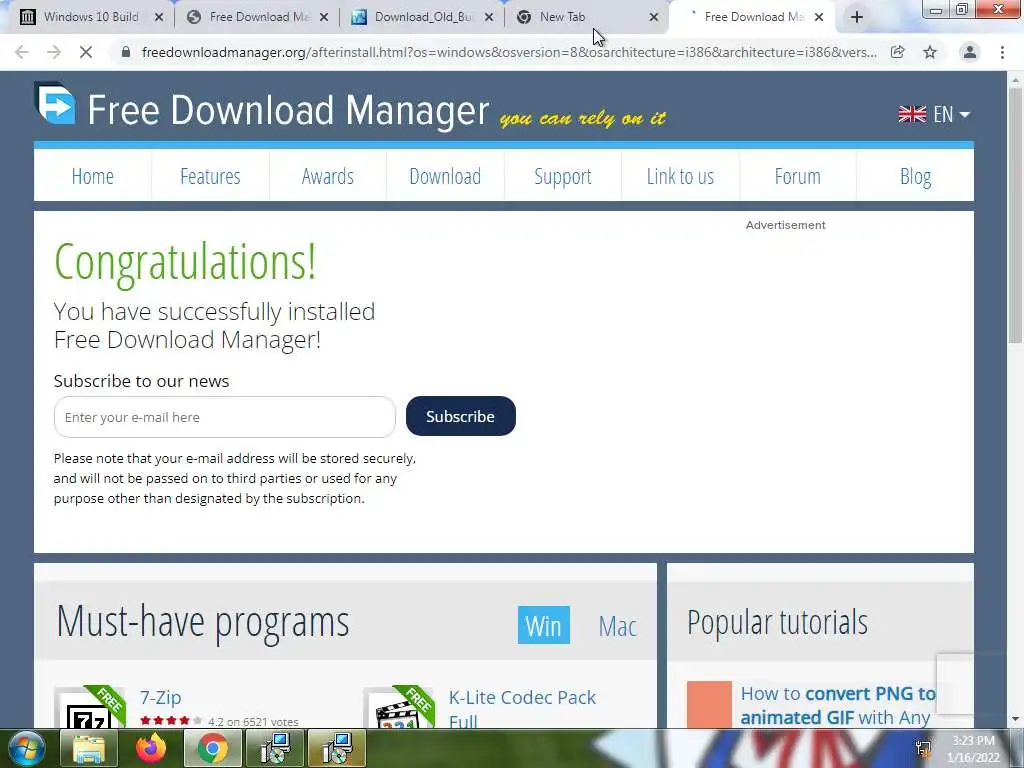Open the Blog menu item
The height and width of the screenshot is (768, 1024).
pos(916,176)
